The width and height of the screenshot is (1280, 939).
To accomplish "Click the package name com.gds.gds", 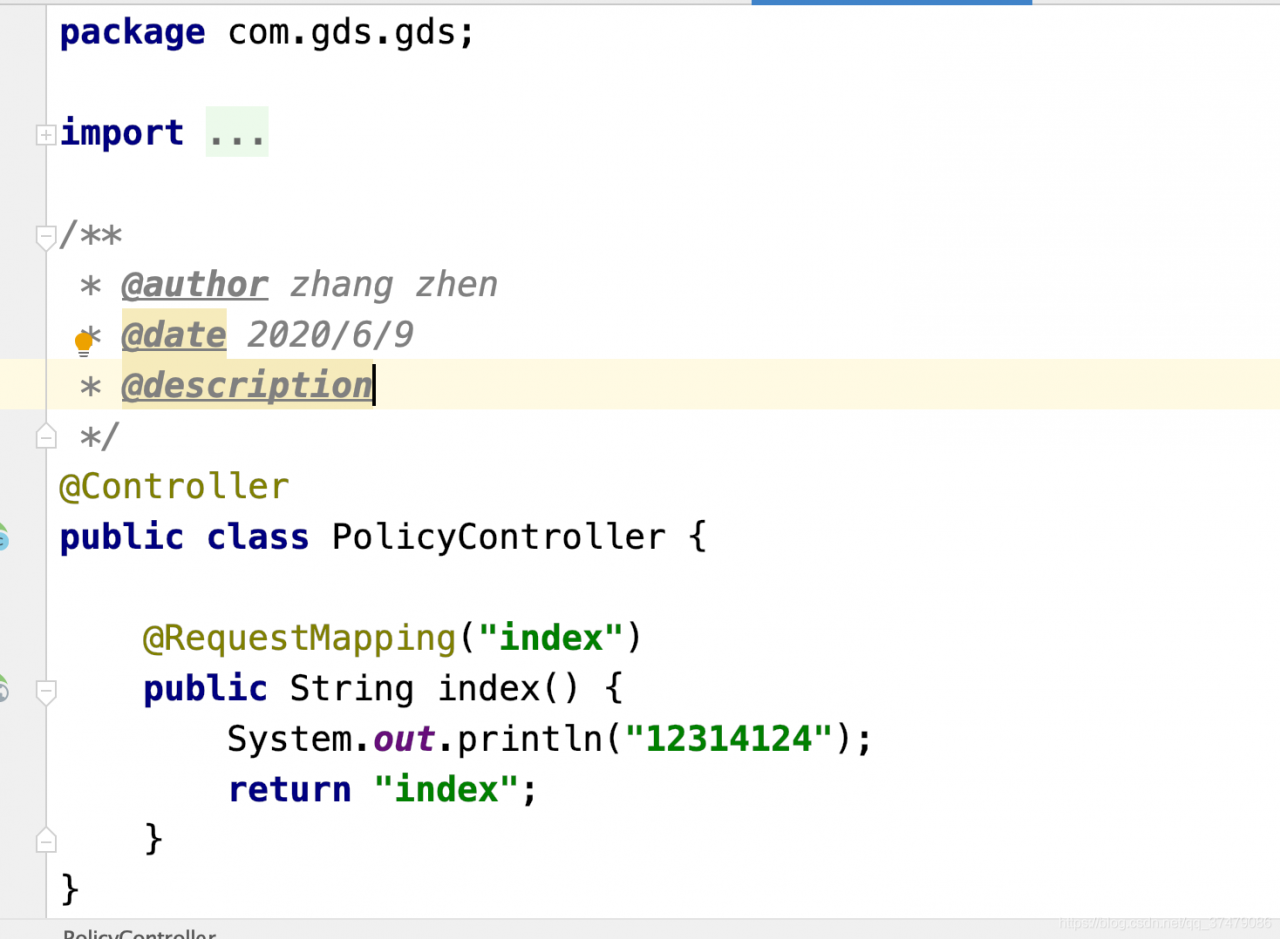I will pos(342,33).
